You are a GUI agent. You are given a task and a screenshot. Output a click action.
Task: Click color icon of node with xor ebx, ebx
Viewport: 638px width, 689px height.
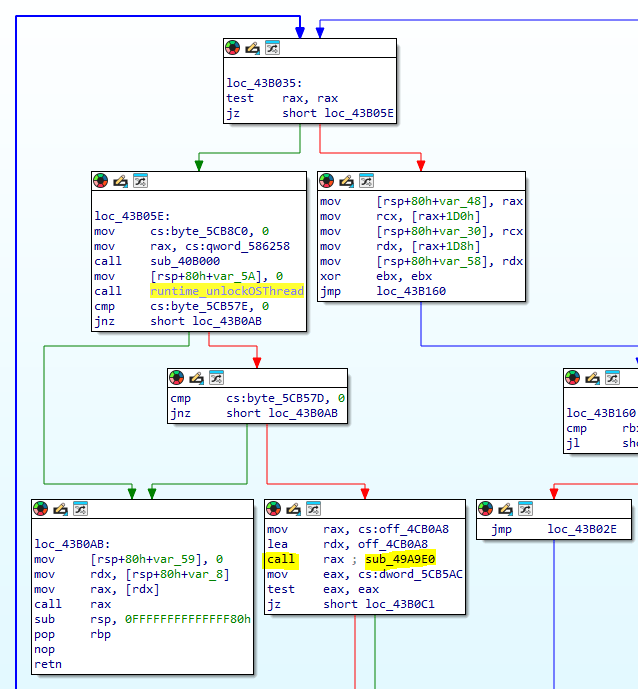tap(326, 181)
